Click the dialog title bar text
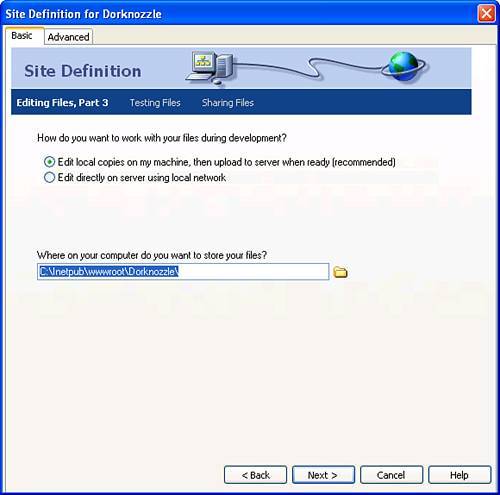The width and height of the screenshot is (500, 495). click(84, 14)
